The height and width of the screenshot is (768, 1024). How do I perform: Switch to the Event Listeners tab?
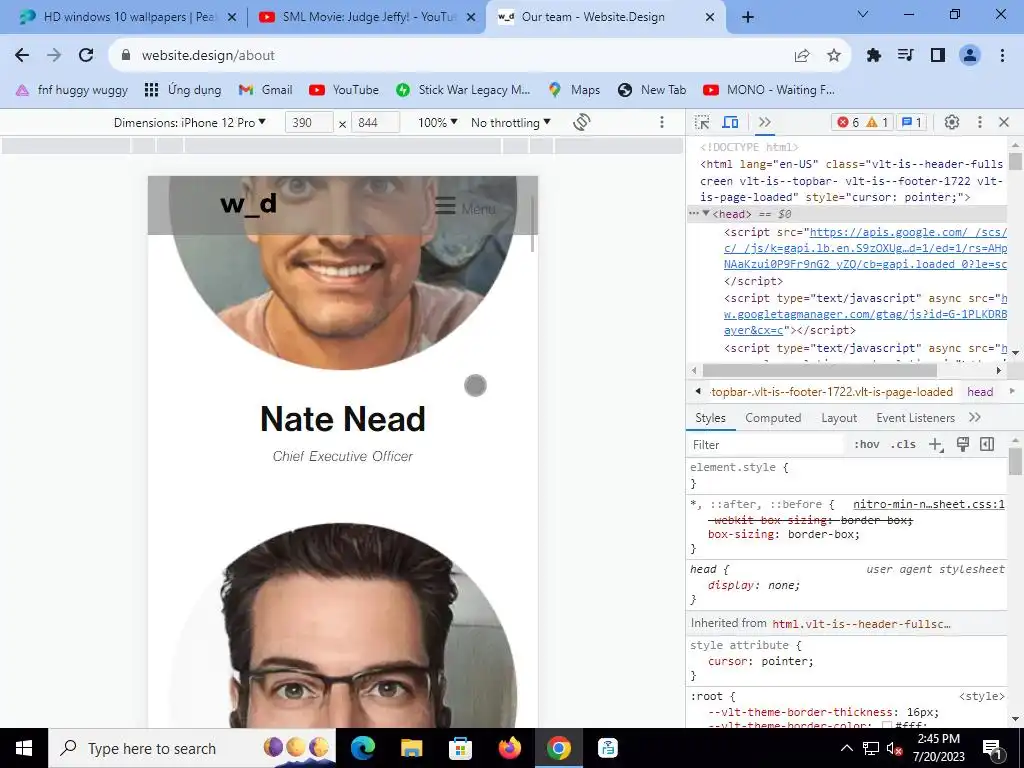tap(915, 418)
